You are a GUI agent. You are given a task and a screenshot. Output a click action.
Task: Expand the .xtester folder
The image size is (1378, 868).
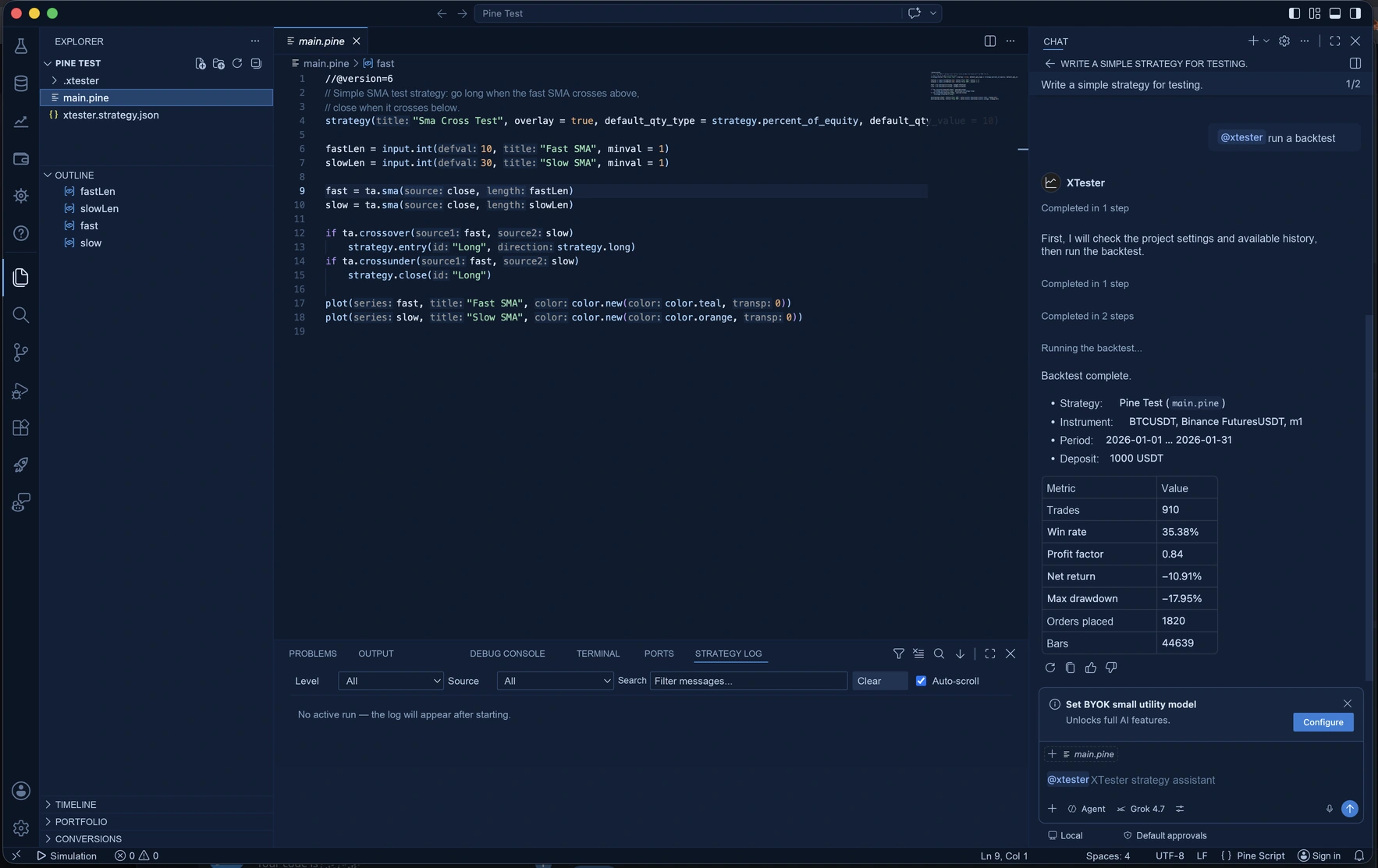(156, 80)
